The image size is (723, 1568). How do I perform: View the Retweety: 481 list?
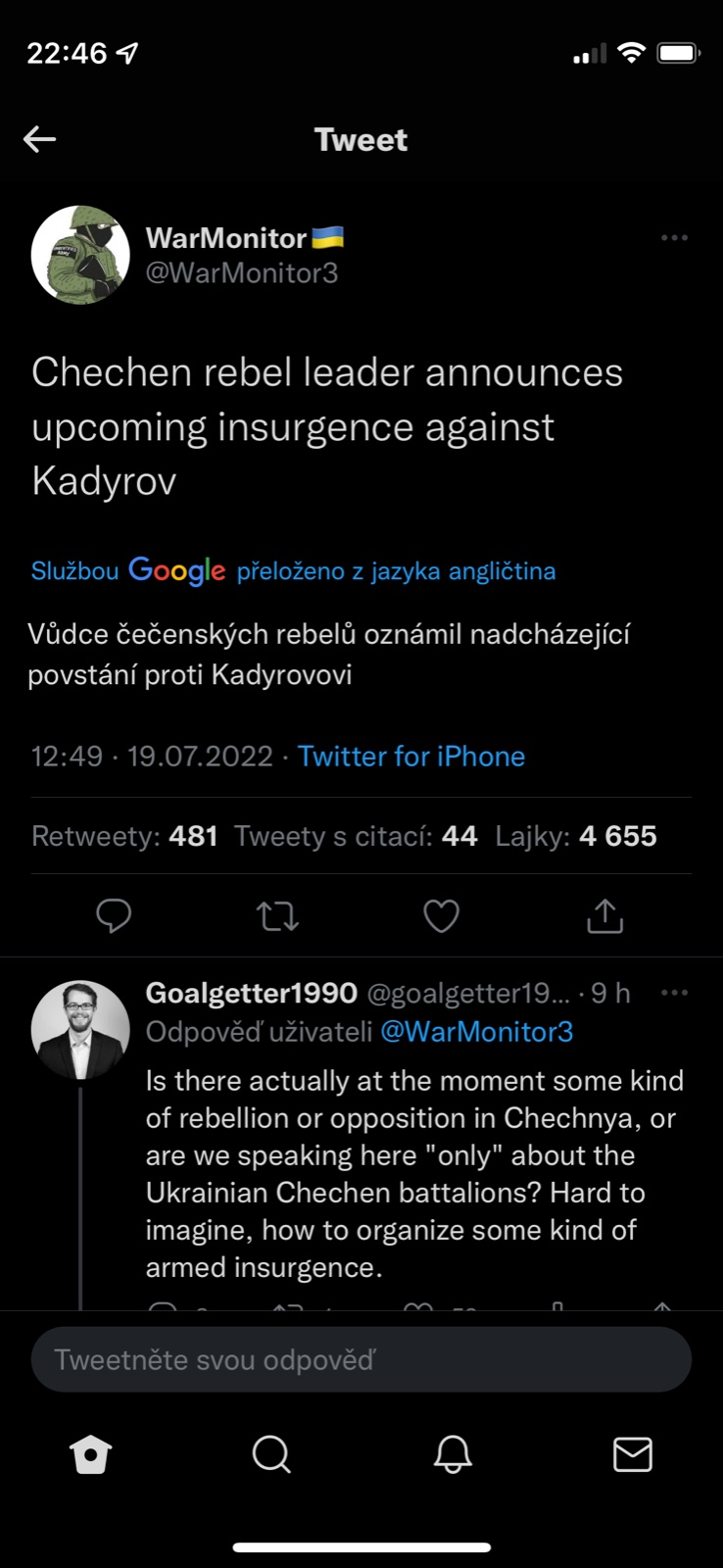[x=124, y=836]
